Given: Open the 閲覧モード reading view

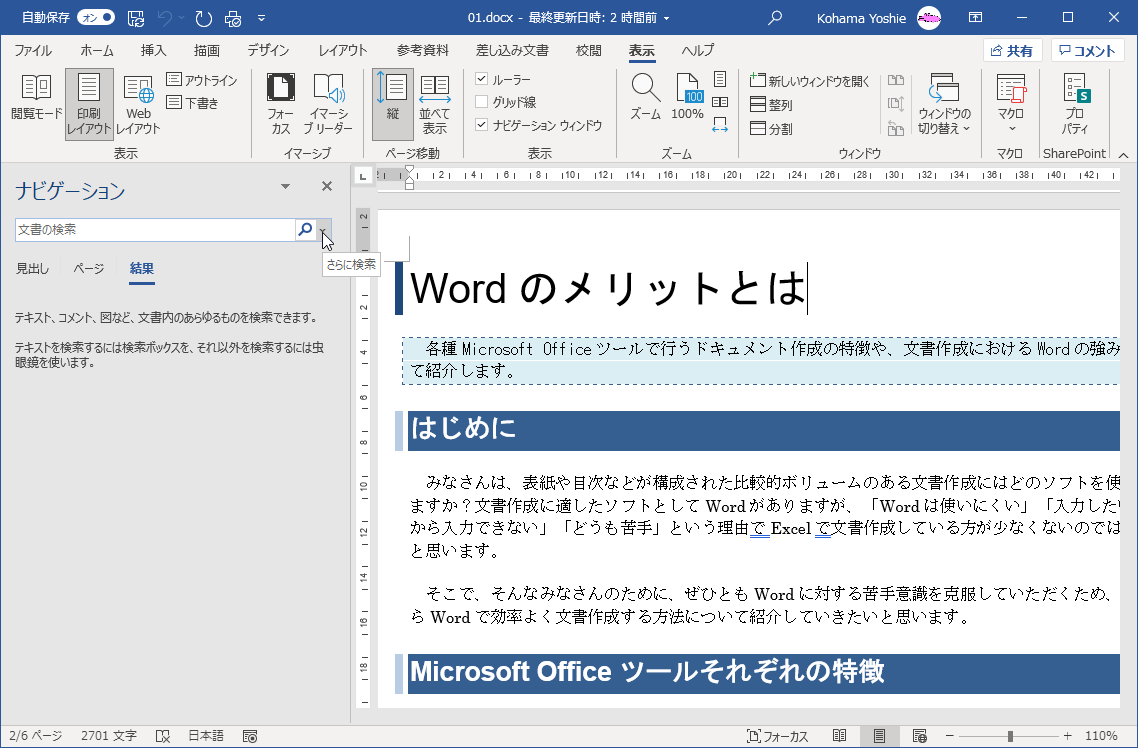Looking at the screenshot, I should [36, 103].
